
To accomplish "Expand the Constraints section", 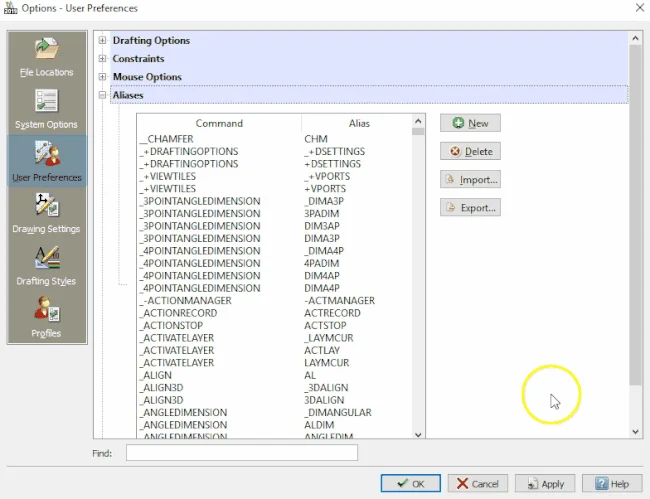I will click(103, 59).
